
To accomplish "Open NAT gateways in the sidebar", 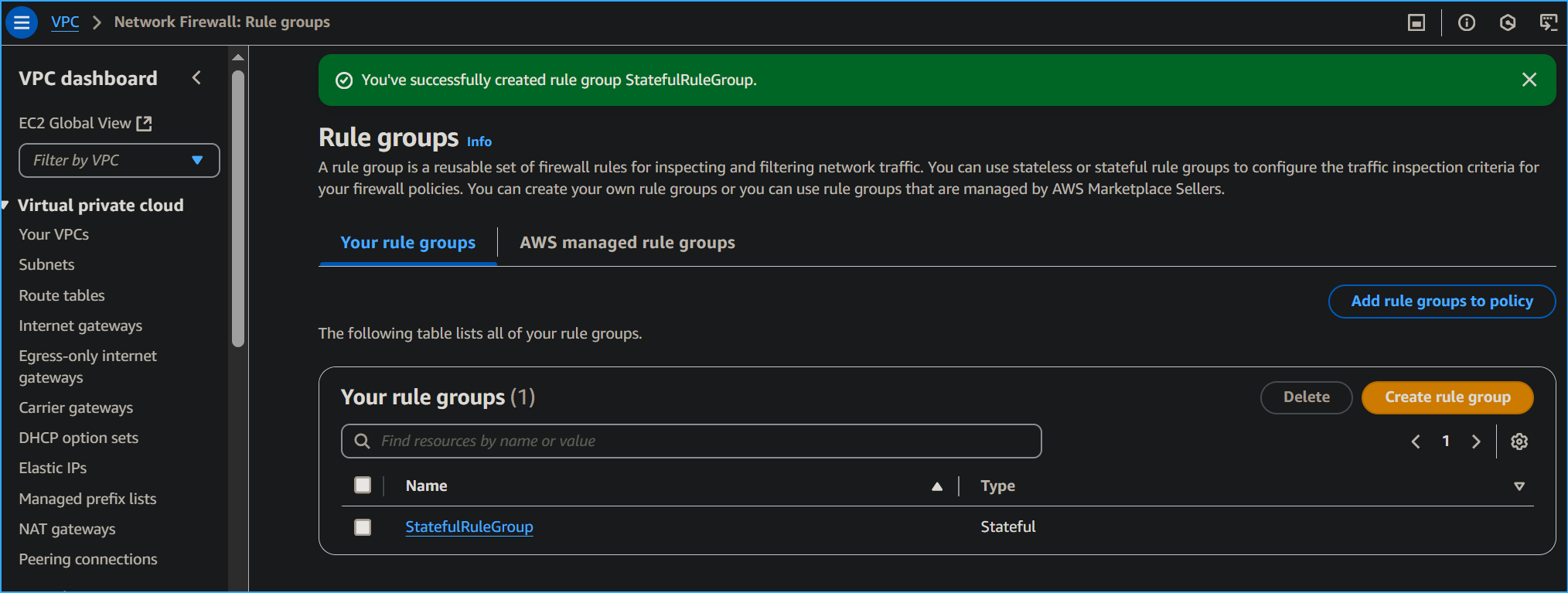I will point(67,529).
